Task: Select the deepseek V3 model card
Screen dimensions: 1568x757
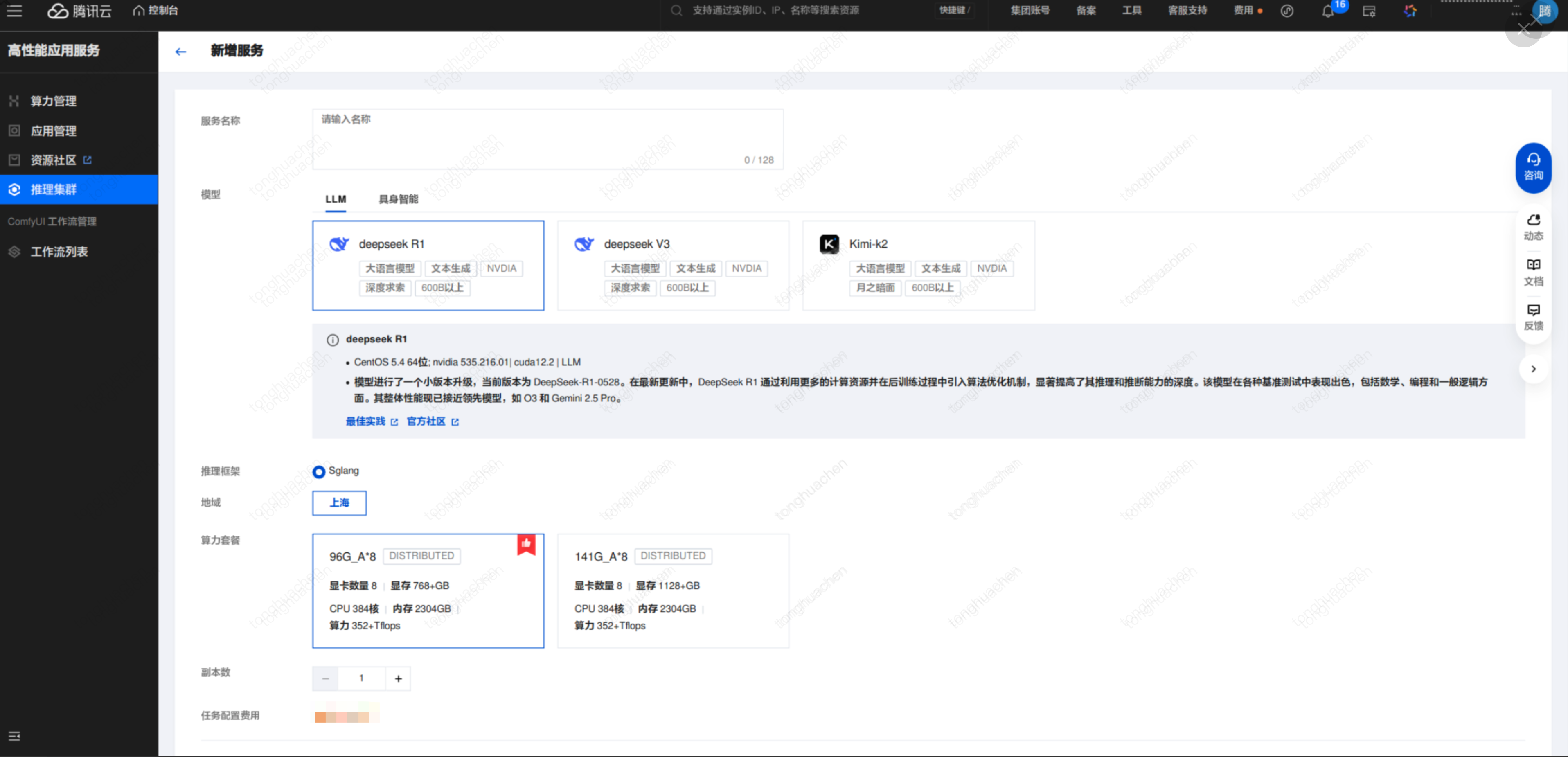Action: point(673,265)
